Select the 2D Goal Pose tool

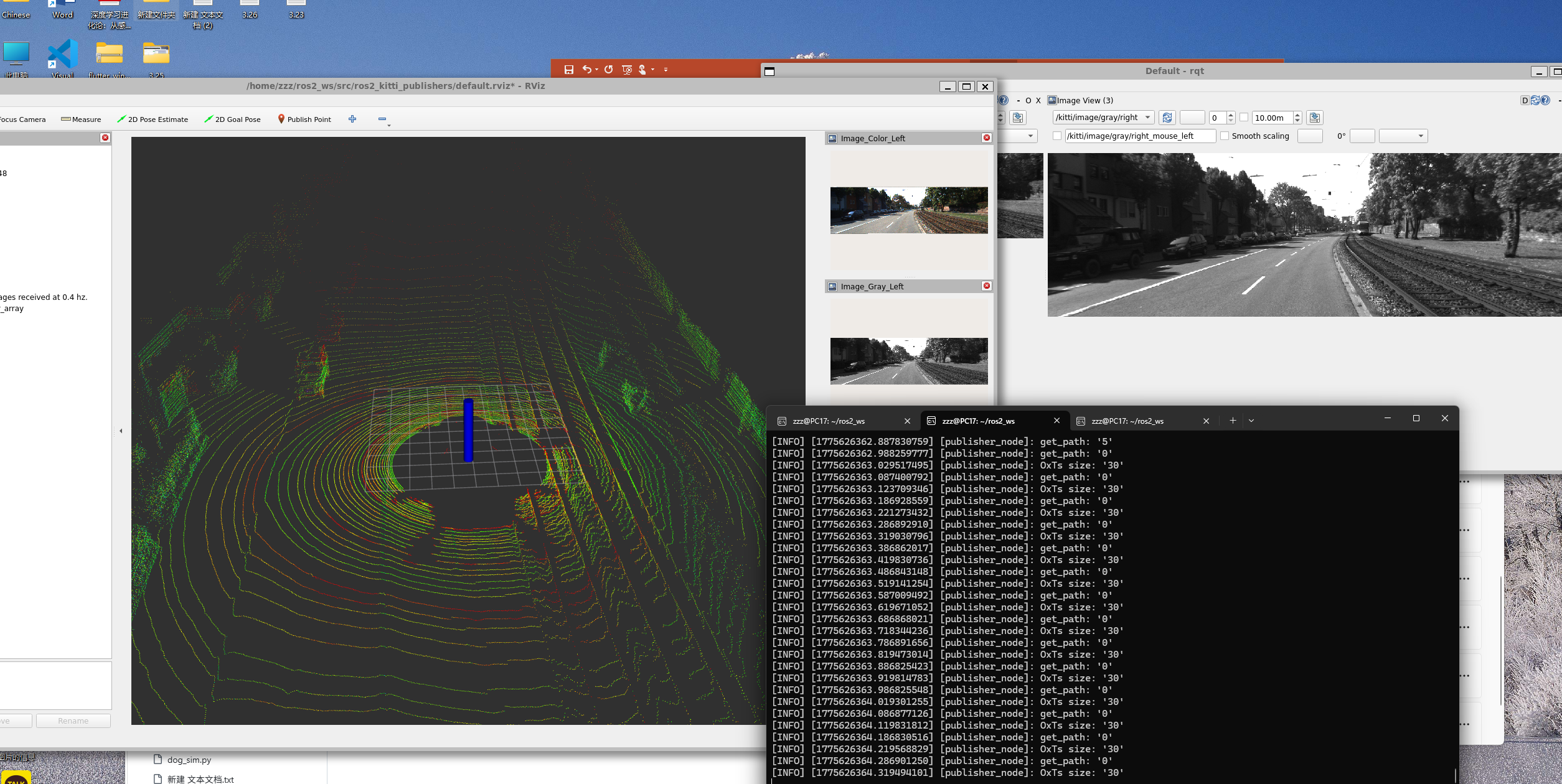[232, 119]
